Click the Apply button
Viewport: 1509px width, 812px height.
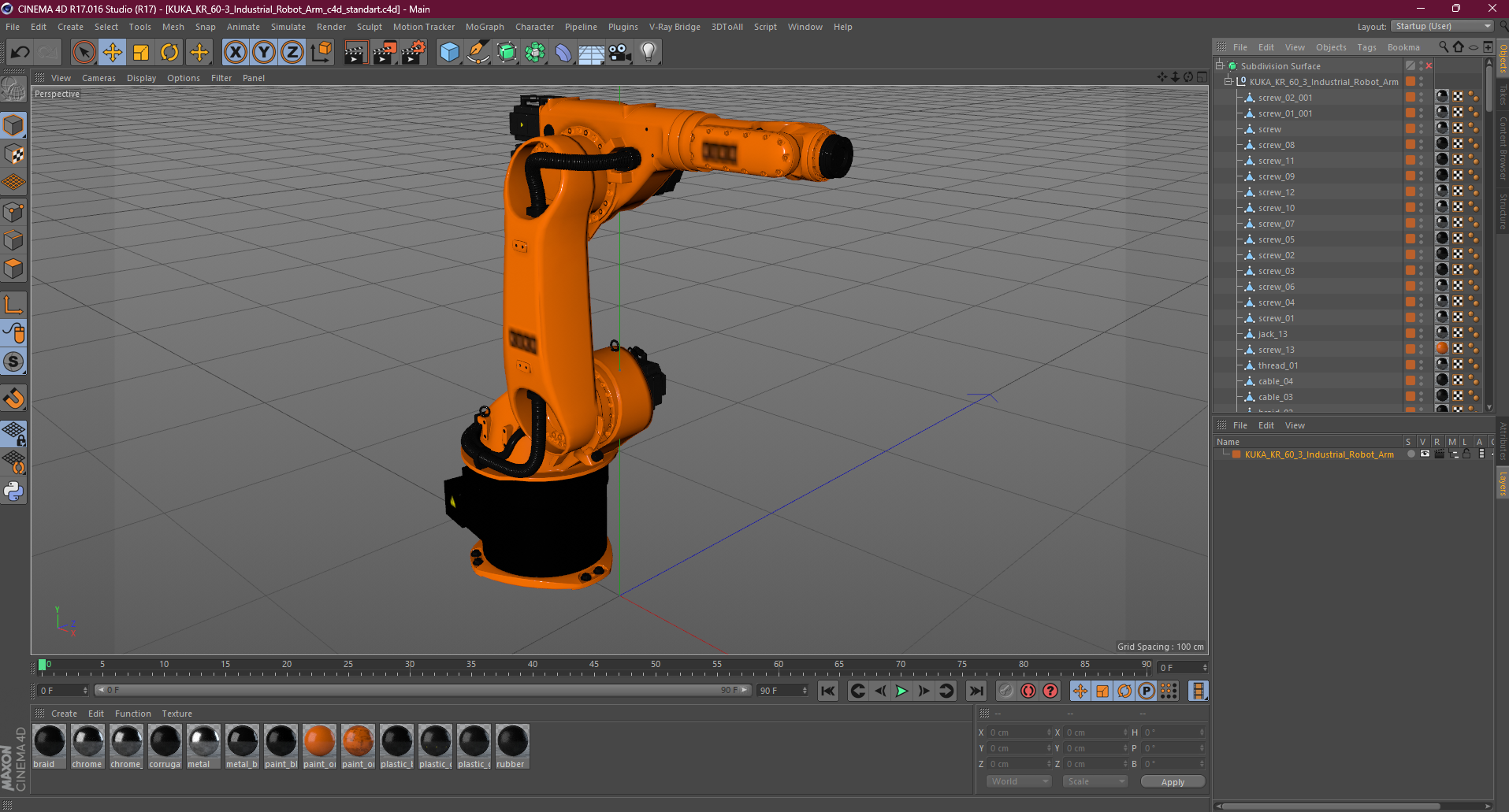1173,781
